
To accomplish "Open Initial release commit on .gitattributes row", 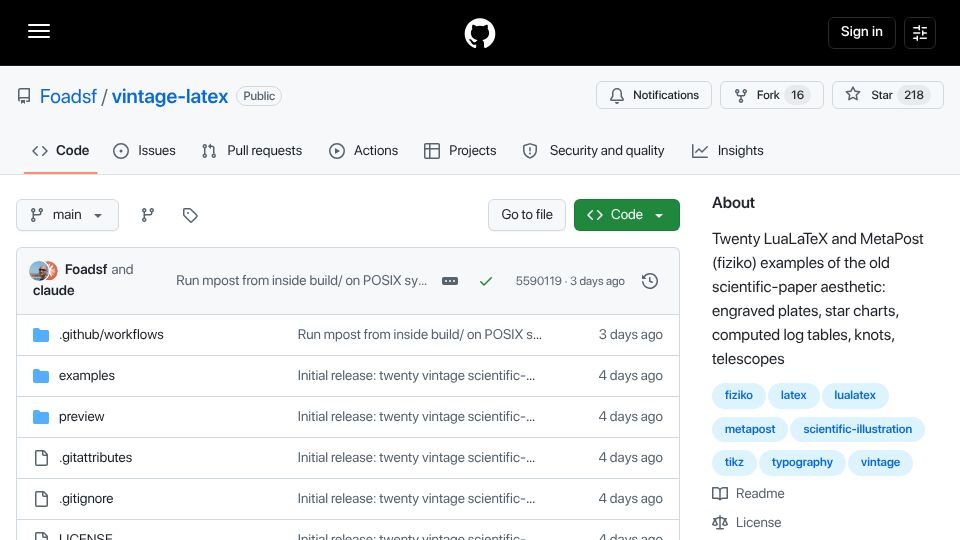I will point(416,457).
